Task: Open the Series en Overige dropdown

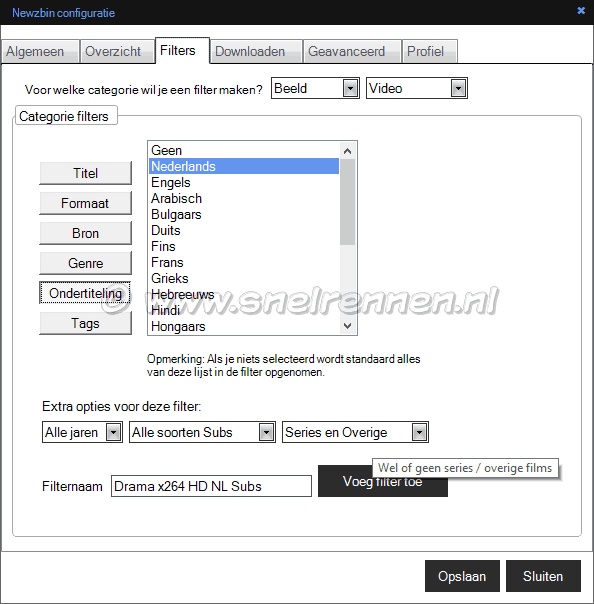Action: [355, 432]
